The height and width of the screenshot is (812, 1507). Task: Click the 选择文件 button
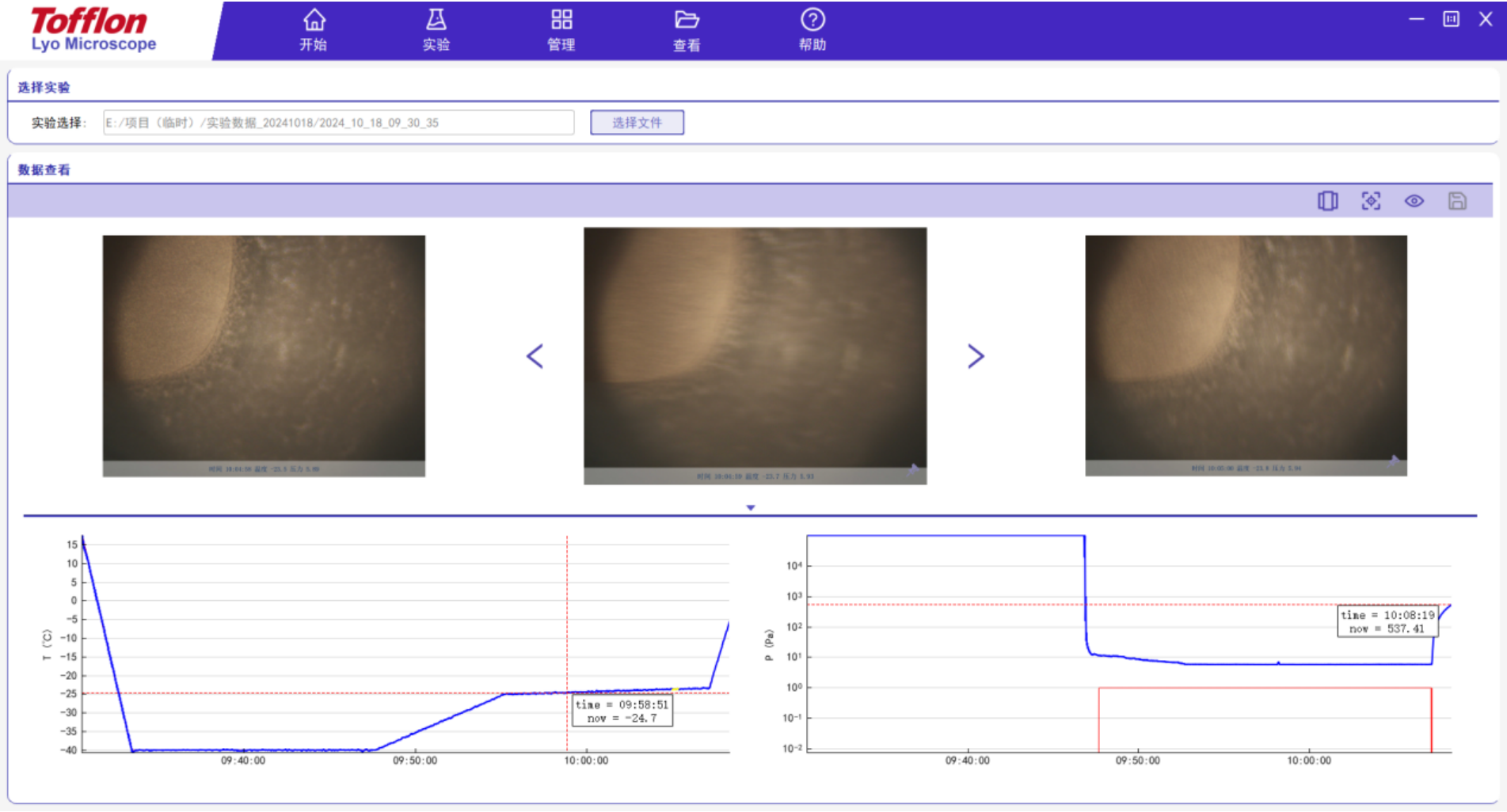[x=637, y=123]
